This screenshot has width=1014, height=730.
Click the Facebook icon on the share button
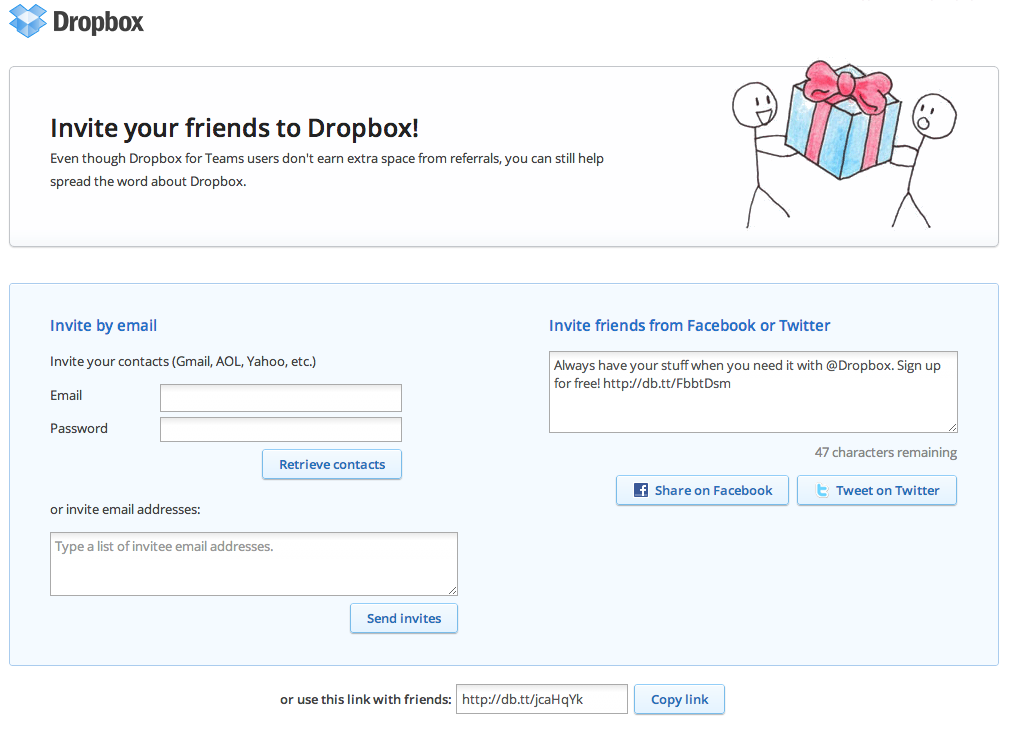point(640,490)
